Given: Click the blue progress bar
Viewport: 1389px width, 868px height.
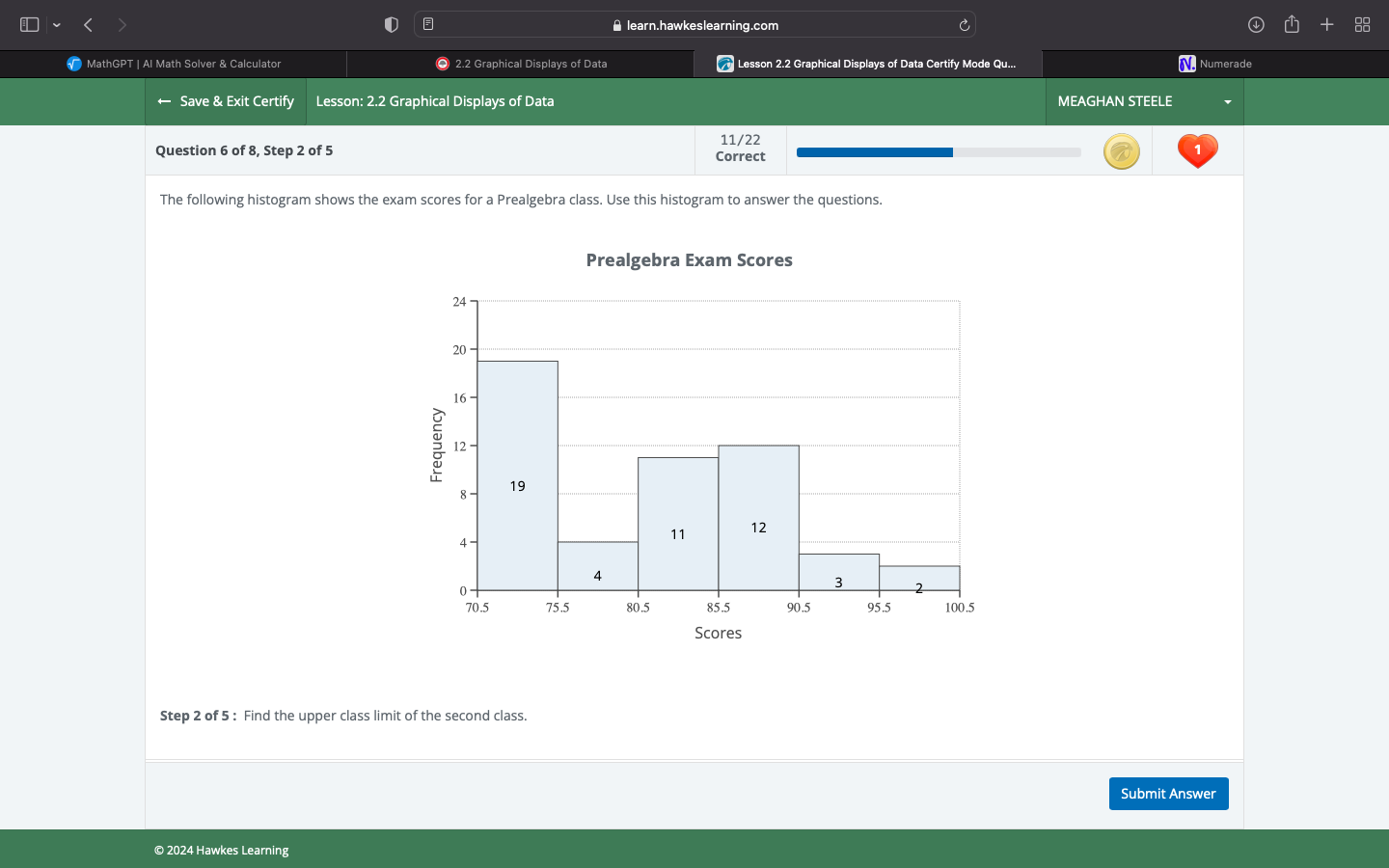Looking at the screenshot, I should (873, 151).
